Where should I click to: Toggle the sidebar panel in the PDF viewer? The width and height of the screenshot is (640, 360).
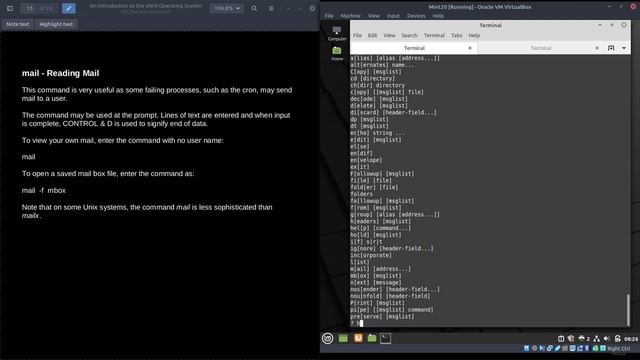tap(10, 8)
